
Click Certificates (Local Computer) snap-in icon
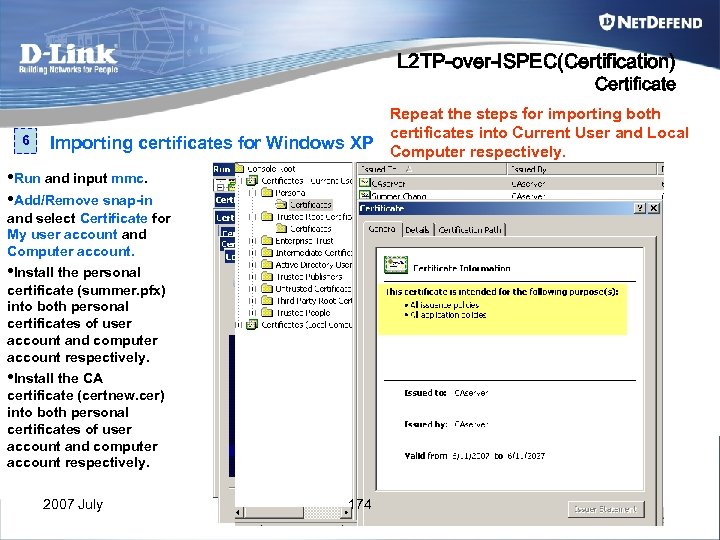pyautogui.click(x=251, y=325)
